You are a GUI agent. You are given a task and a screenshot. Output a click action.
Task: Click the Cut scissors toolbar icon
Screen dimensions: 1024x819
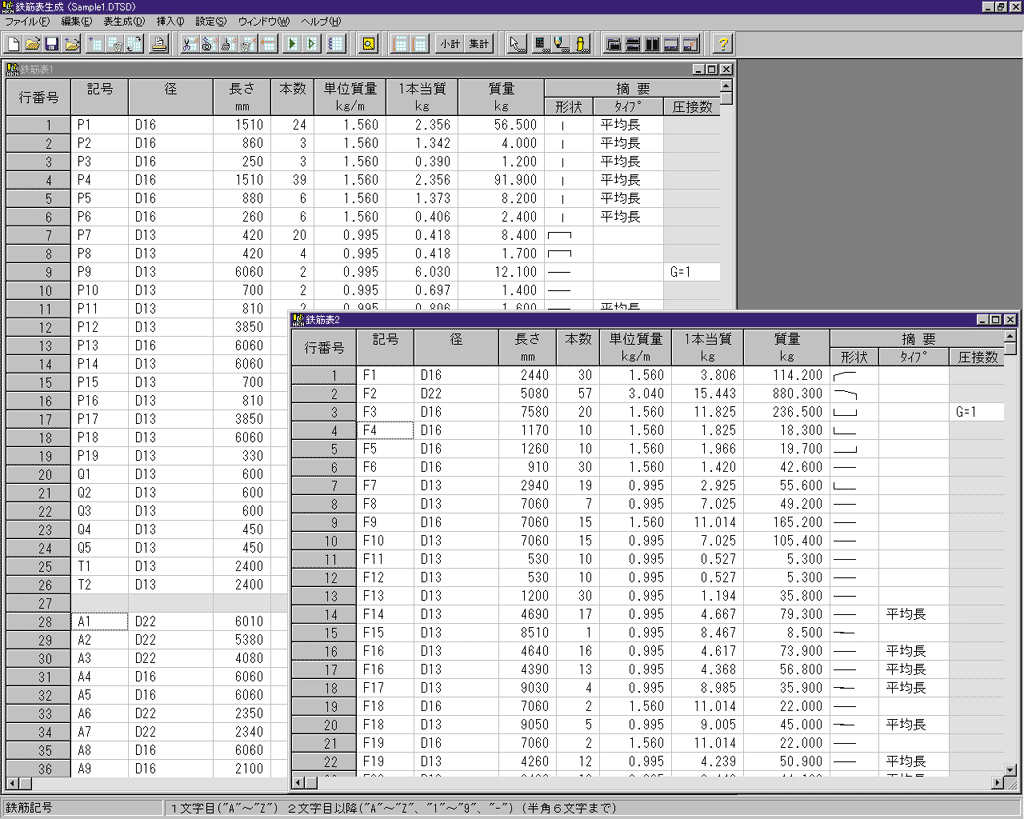point(188,44)
